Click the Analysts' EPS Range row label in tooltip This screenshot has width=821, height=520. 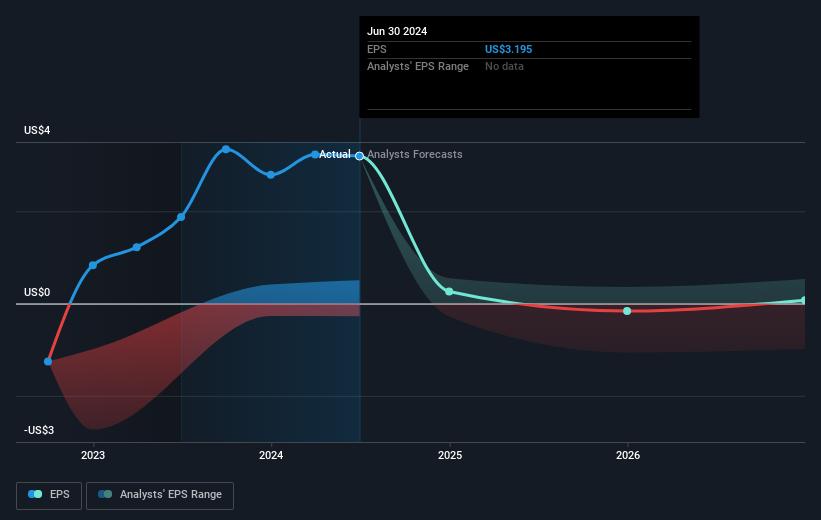point(418,67)
